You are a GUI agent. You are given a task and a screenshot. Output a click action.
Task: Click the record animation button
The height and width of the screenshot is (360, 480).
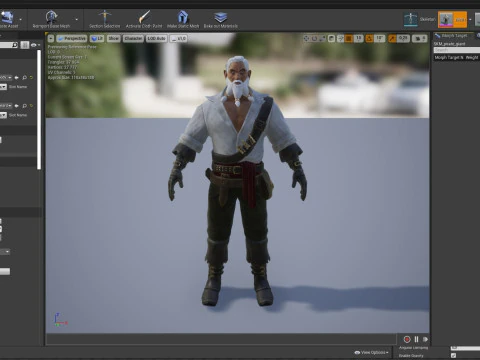point(407,339)
